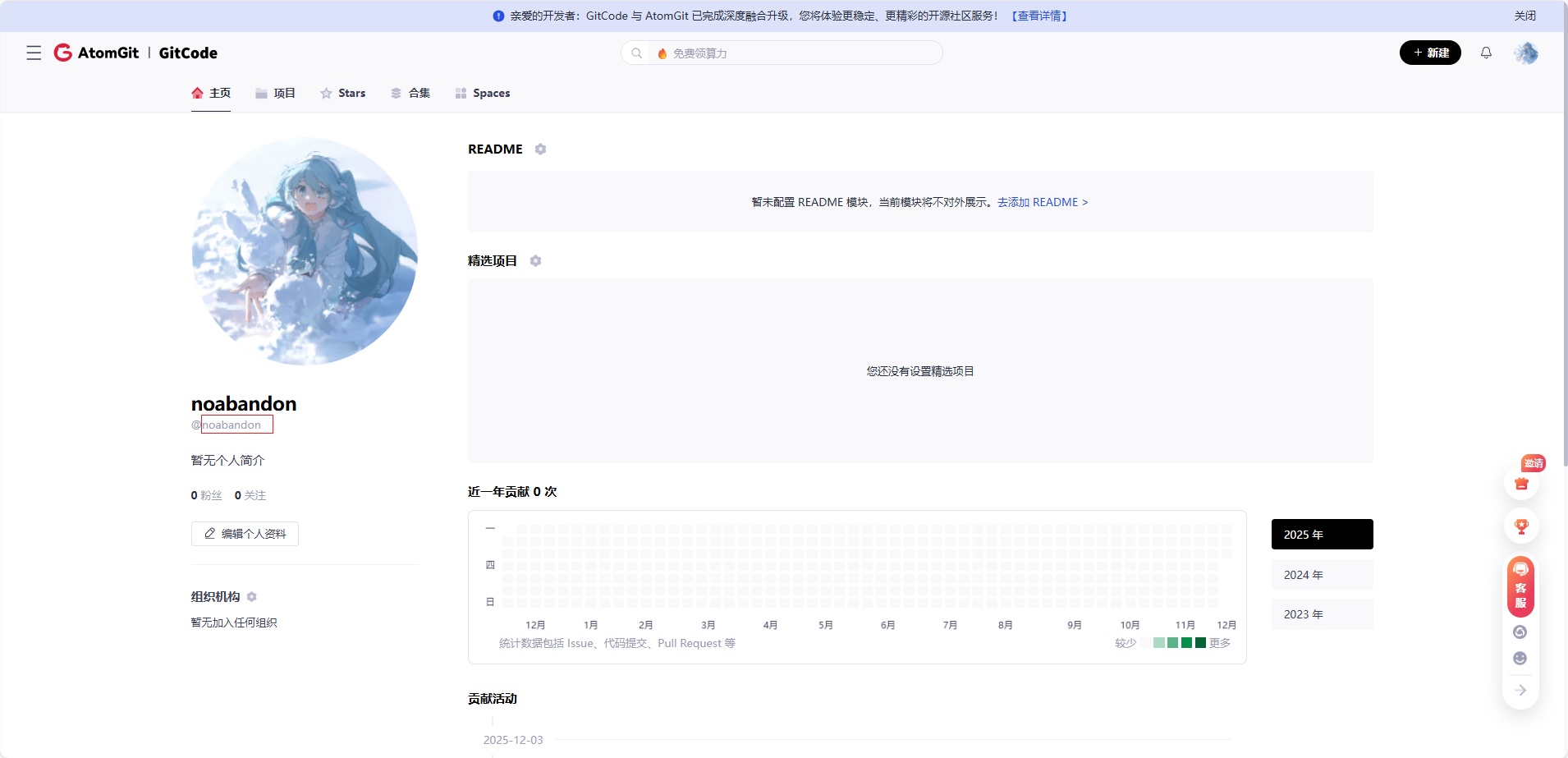Open the 客服 customer service panel
Viewport: 1568px width, 758px height.
(x=1520, y=586)
